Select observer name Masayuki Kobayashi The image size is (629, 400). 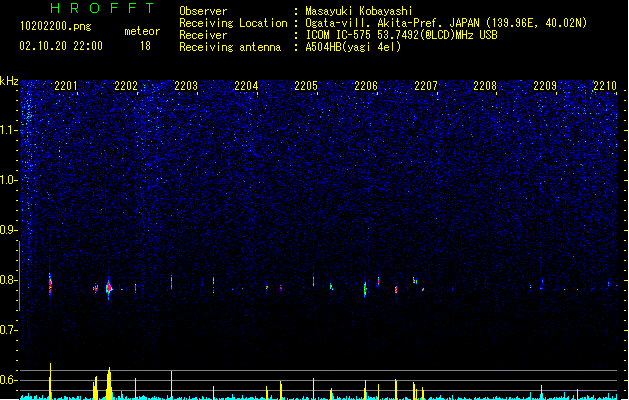359,11
